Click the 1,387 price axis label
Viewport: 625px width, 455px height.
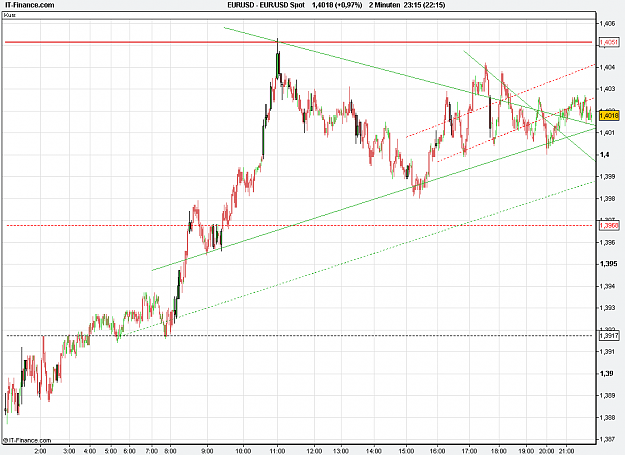coord(607,439)
